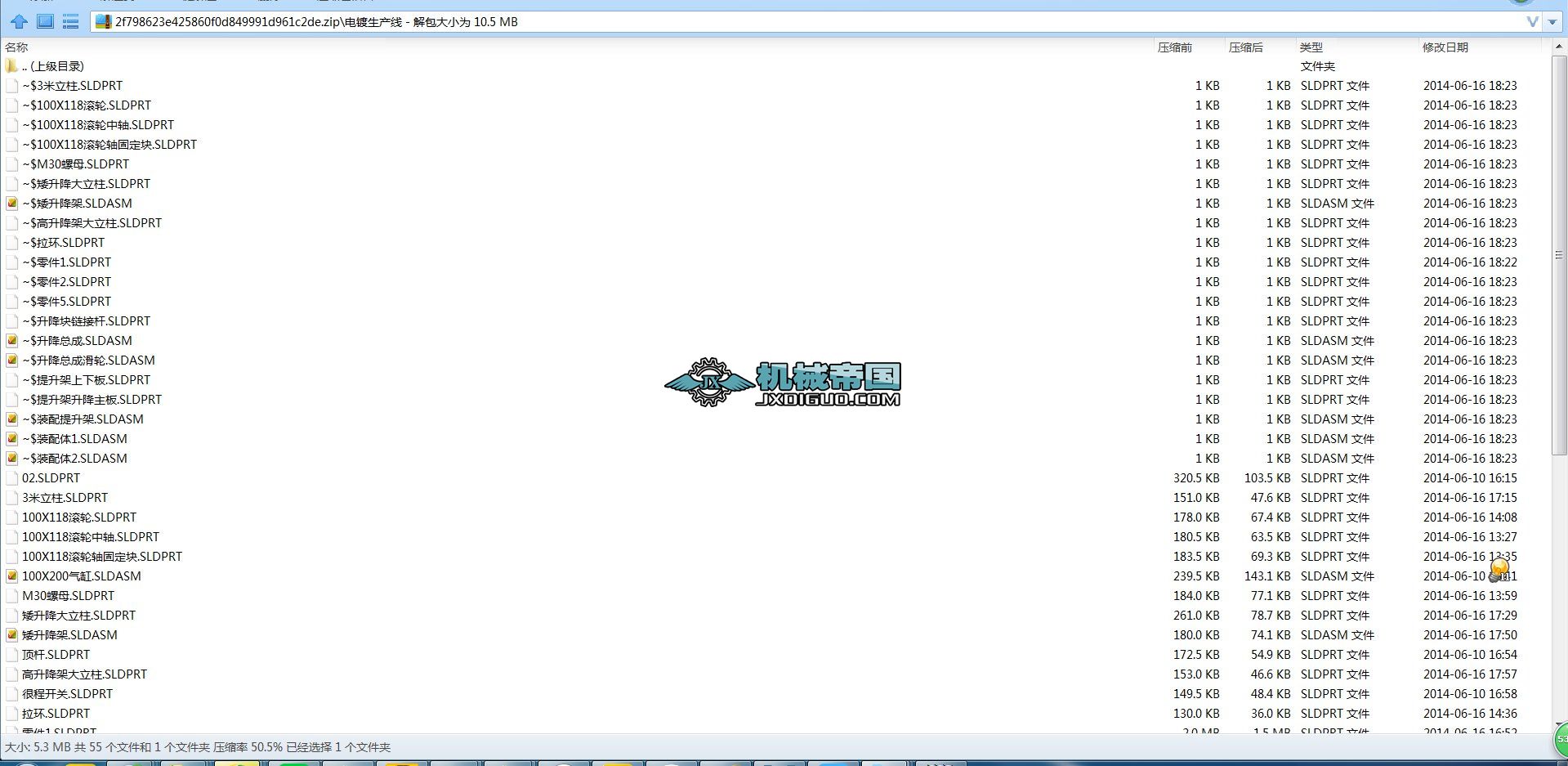
Task: Click the assembly icon of ~$矮升降架.SLDASM
Action: [11, 204]
